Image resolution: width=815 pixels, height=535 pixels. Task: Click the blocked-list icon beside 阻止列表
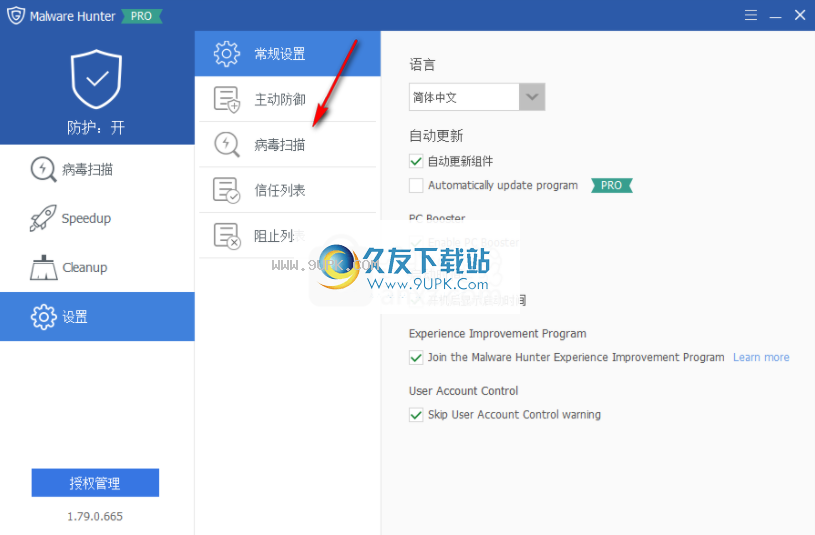click(227, 236)
